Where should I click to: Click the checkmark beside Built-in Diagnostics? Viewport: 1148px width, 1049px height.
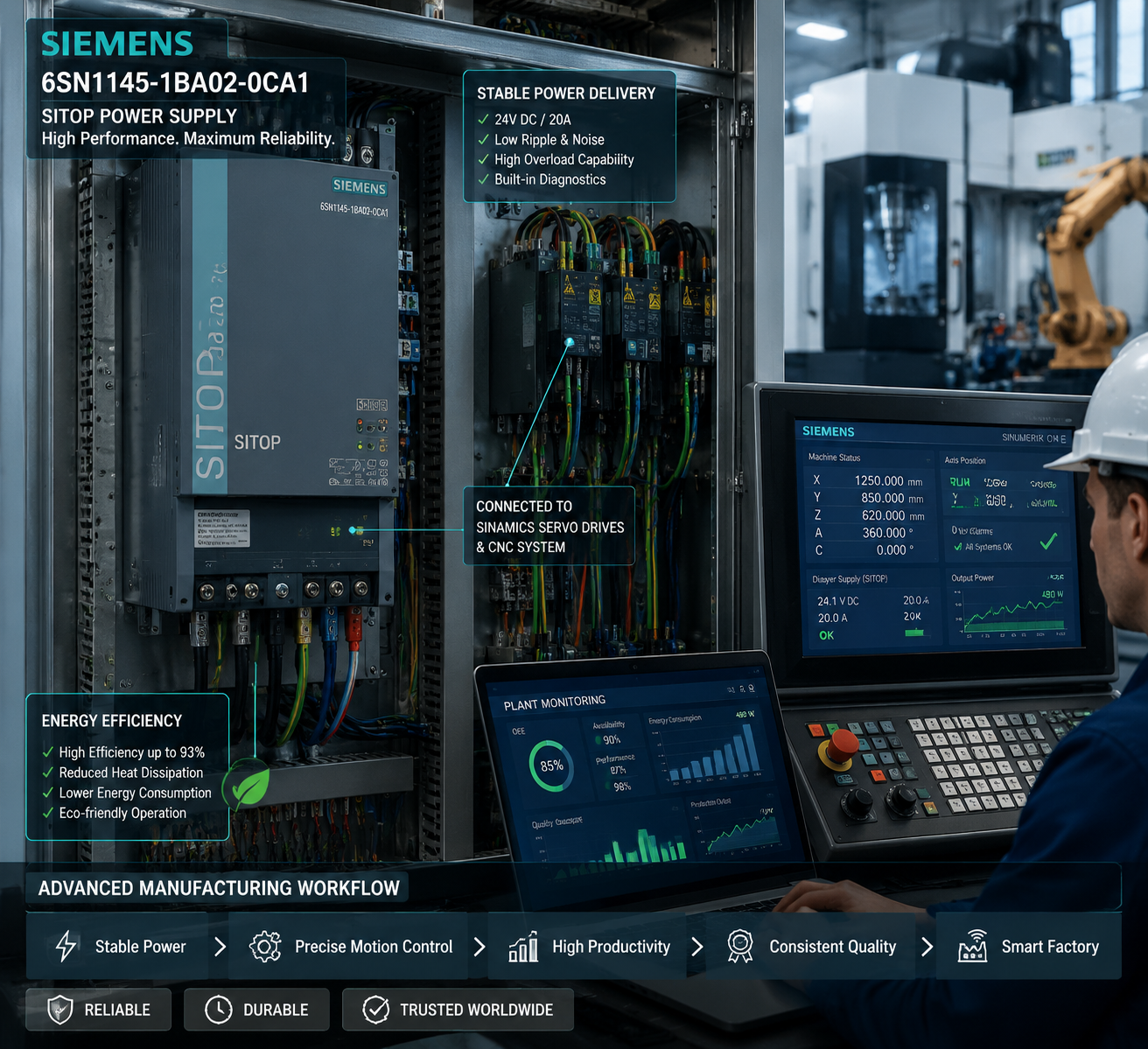click(483, 179)
